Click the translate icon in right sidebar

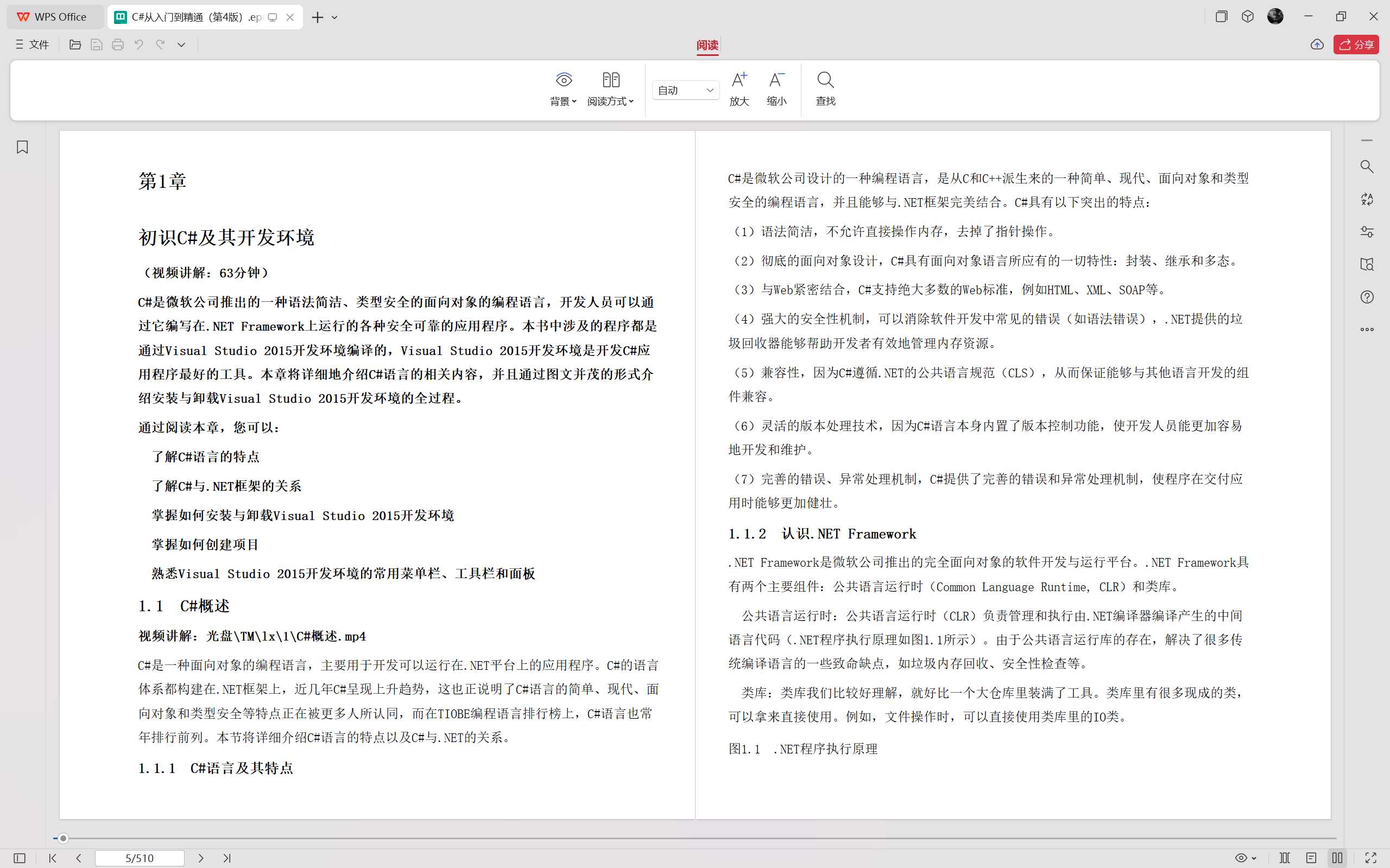1367,199
